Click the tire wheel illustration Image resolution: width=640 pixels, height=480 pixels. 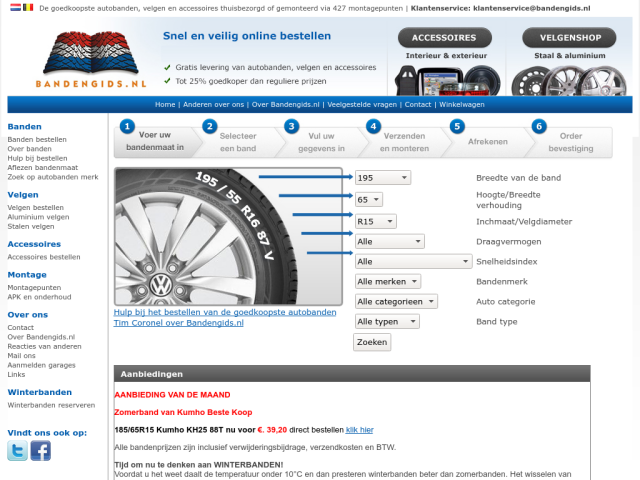pos(228,236)
